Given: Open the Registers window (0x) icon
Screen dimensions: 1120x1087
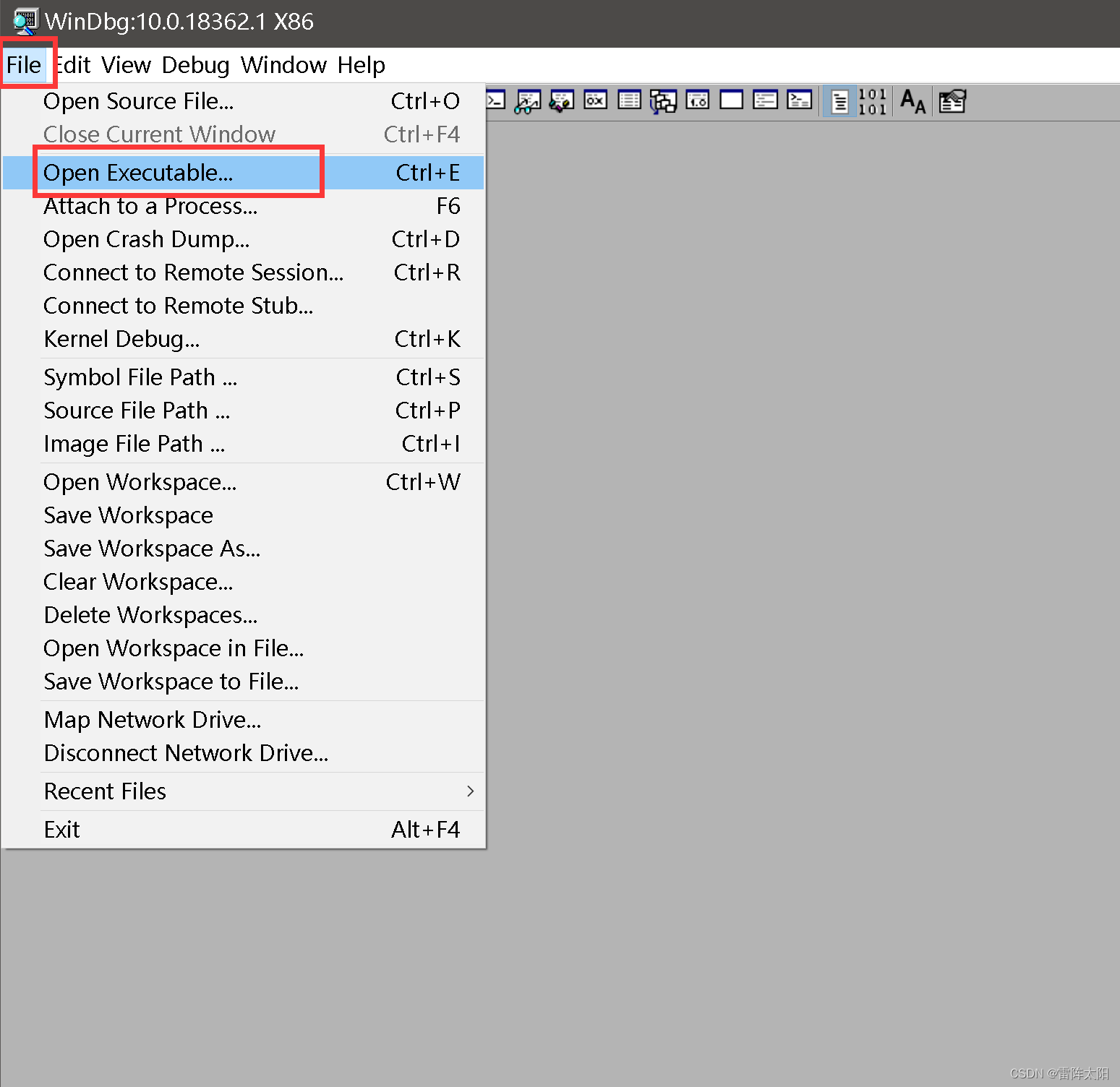Looking at the screenshot, I should click(595, 100).
